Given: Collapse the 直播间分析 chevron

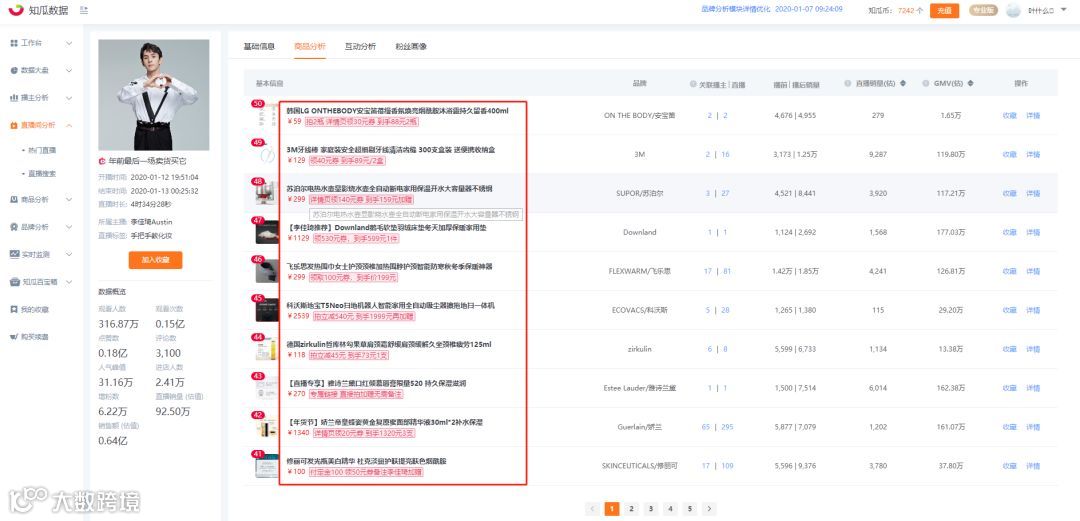Looking at the screenshot, I should point(69,125).
